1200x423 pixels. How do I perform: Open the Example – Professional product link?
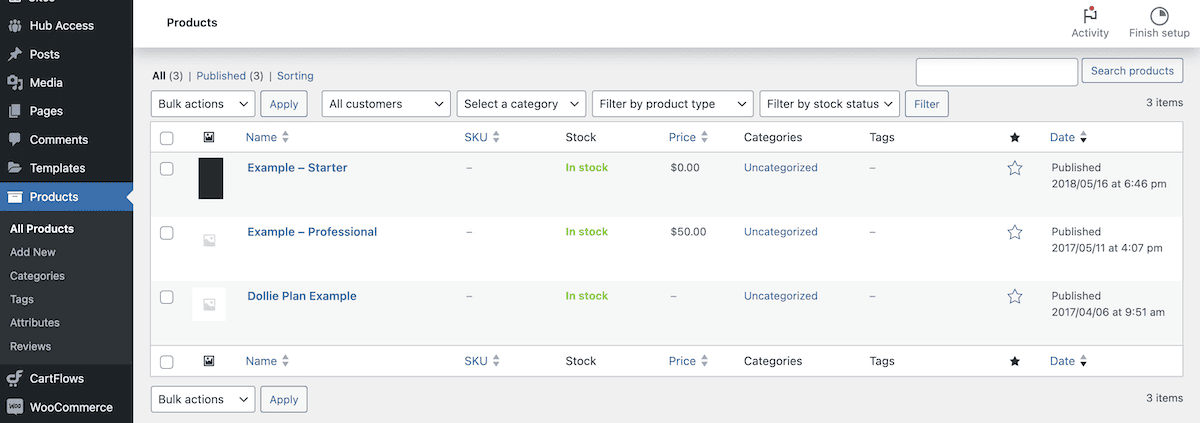[x=312, y=232]
